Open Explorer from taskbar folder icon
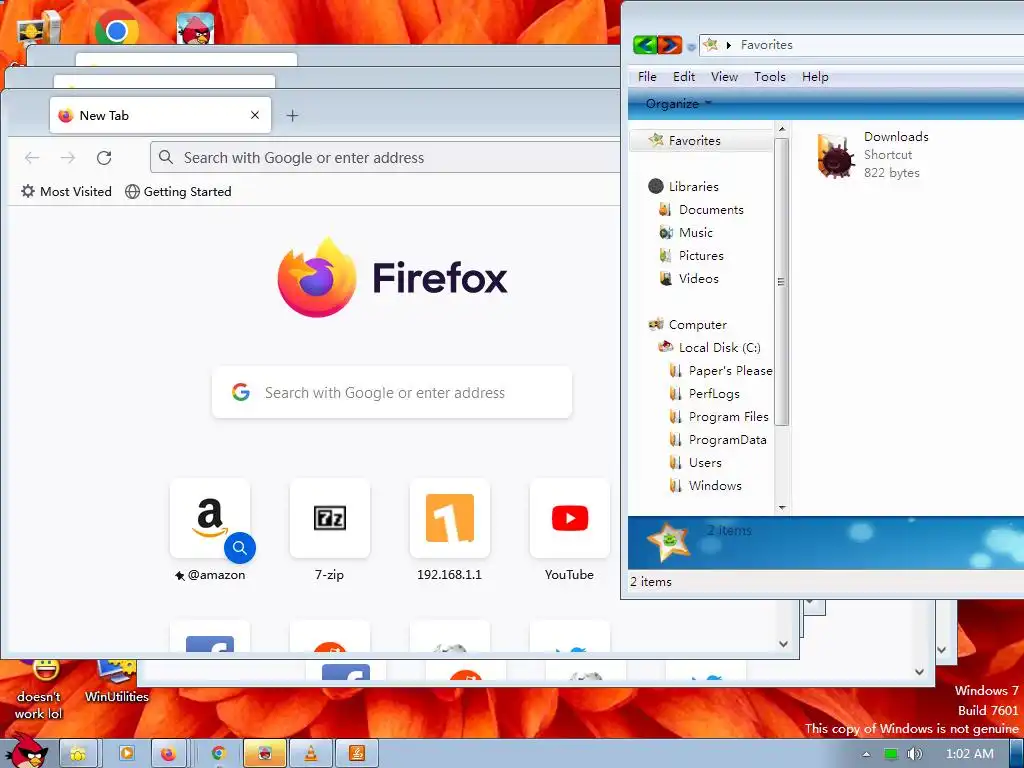The height and width of the screenshot is (768, 1024). pyautogui.click(x=78, y=753)
